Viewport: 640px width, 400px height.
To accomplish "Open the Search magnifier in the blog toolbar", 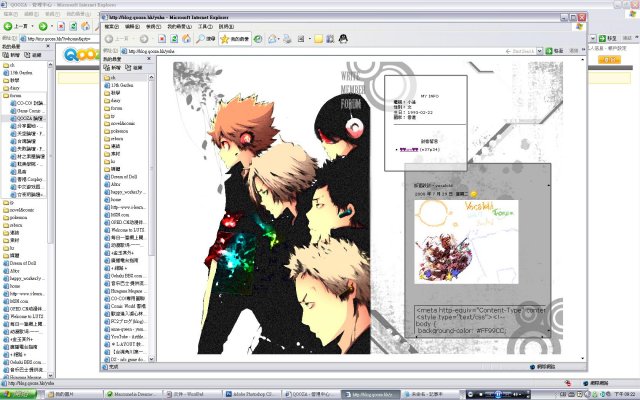I will [x=200, y=39].
